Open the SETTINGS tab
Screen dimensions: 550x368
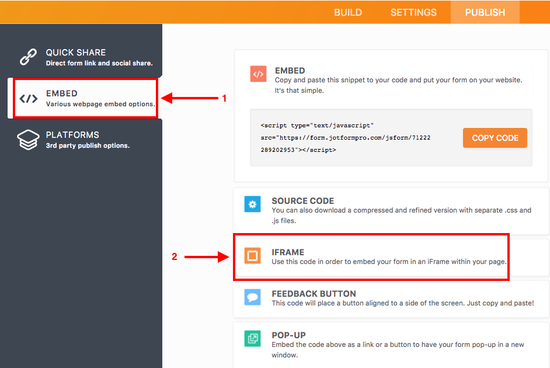[x=414, y=13]
